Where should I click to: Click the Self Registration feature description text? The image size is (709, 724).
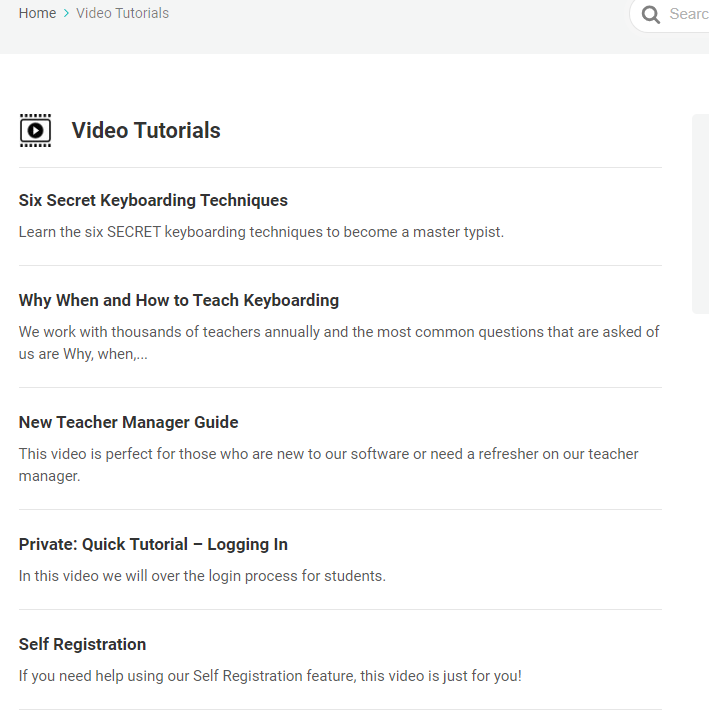point(270,676)
